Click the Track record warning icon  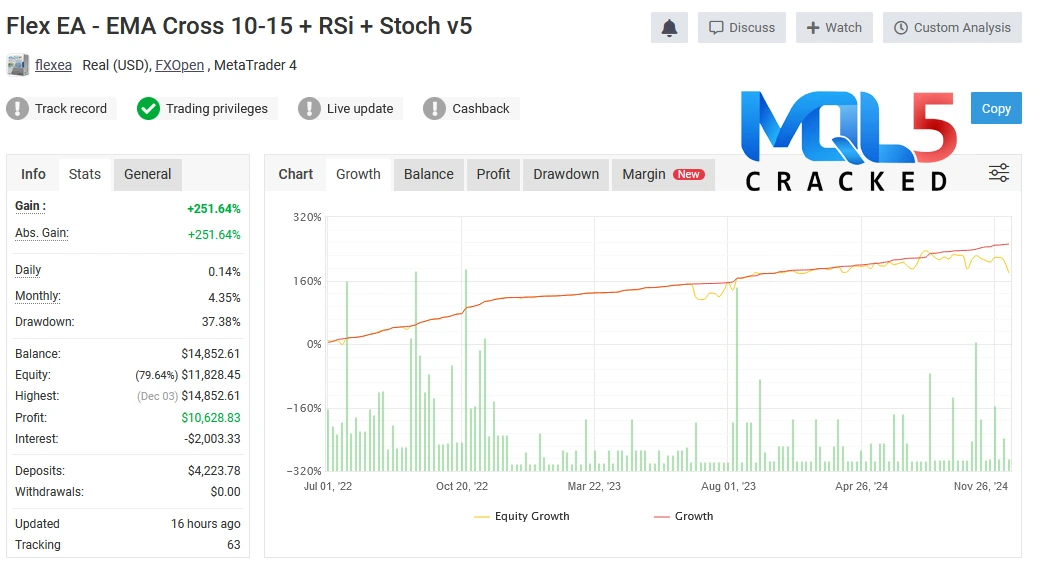tap(18, 108)
